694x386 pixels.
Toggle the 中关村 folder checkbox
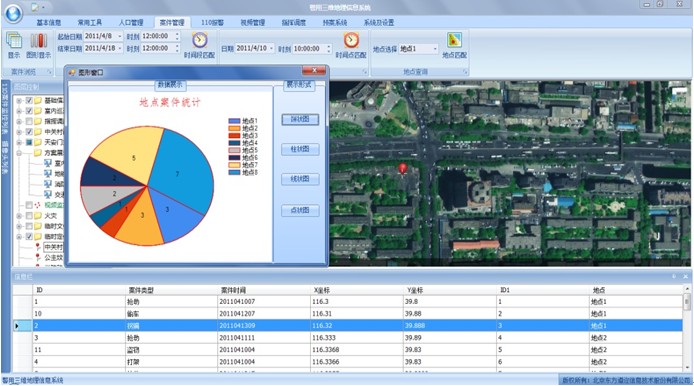29,132
